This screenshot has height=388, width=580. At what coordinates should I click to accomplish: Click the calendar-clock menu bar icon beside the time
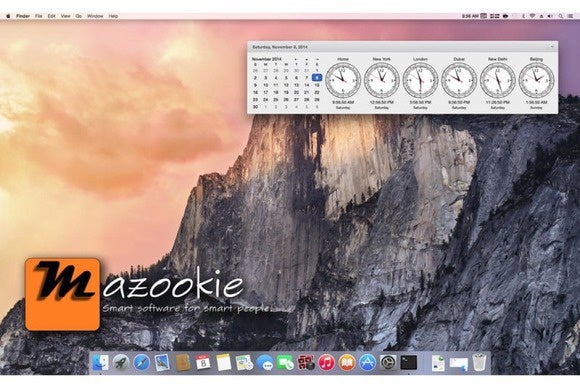tap(483, 16)
